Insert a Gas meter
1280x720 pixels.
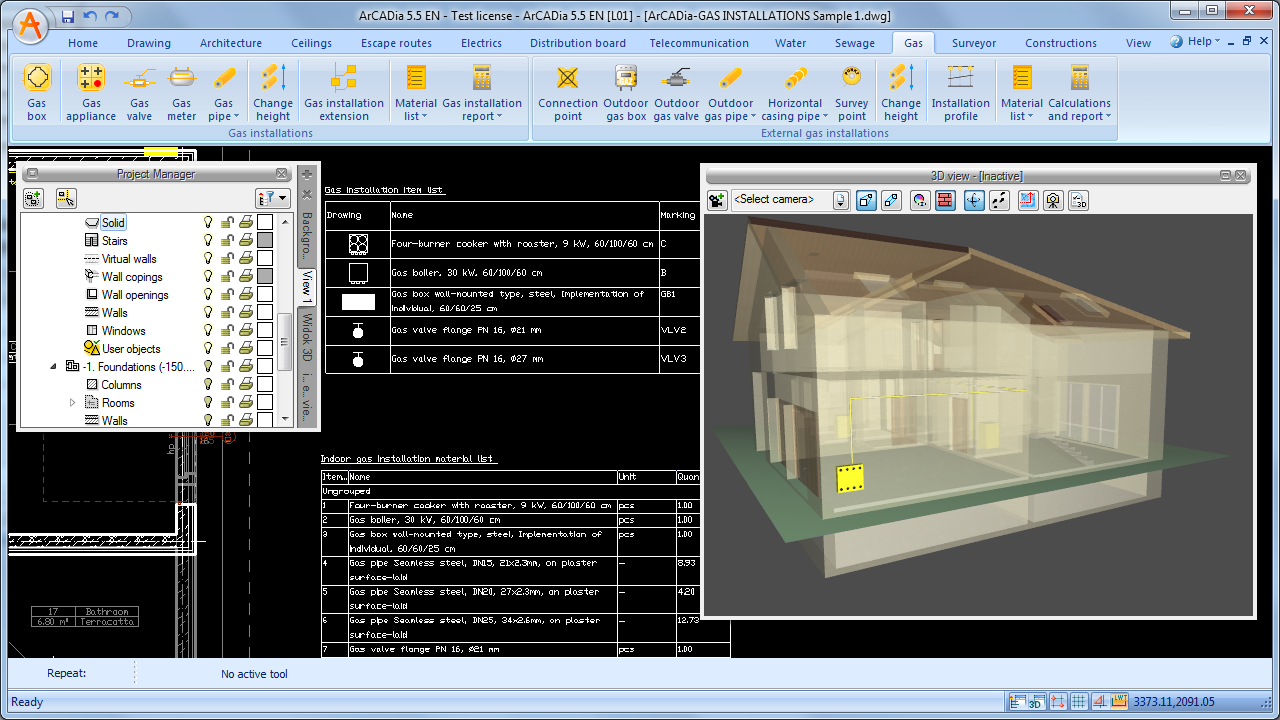point(181,91)
